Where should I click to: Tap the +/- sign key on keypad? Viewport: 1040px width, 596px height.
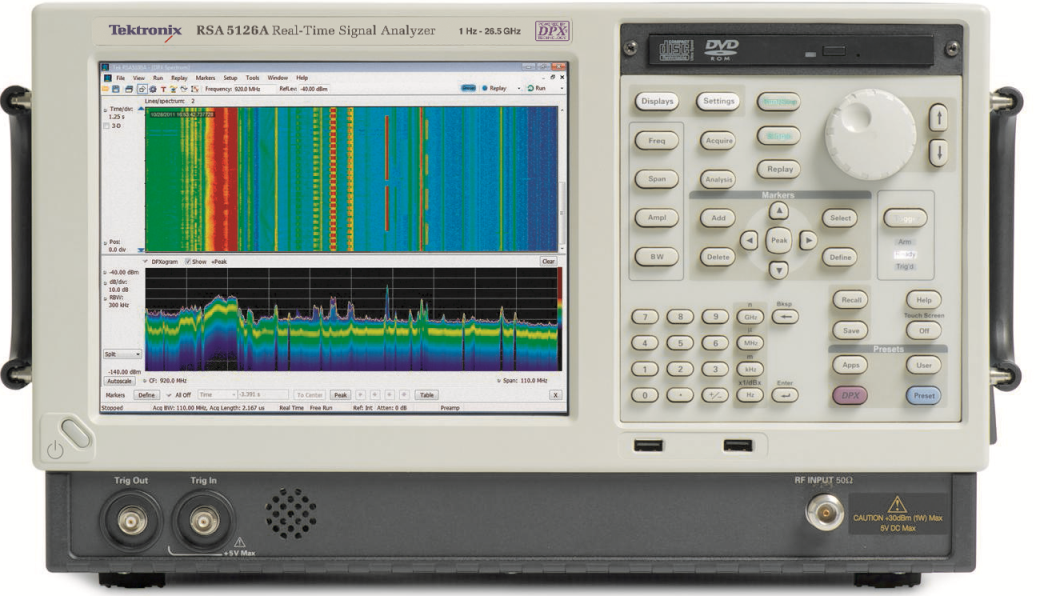tap(715, 395)
